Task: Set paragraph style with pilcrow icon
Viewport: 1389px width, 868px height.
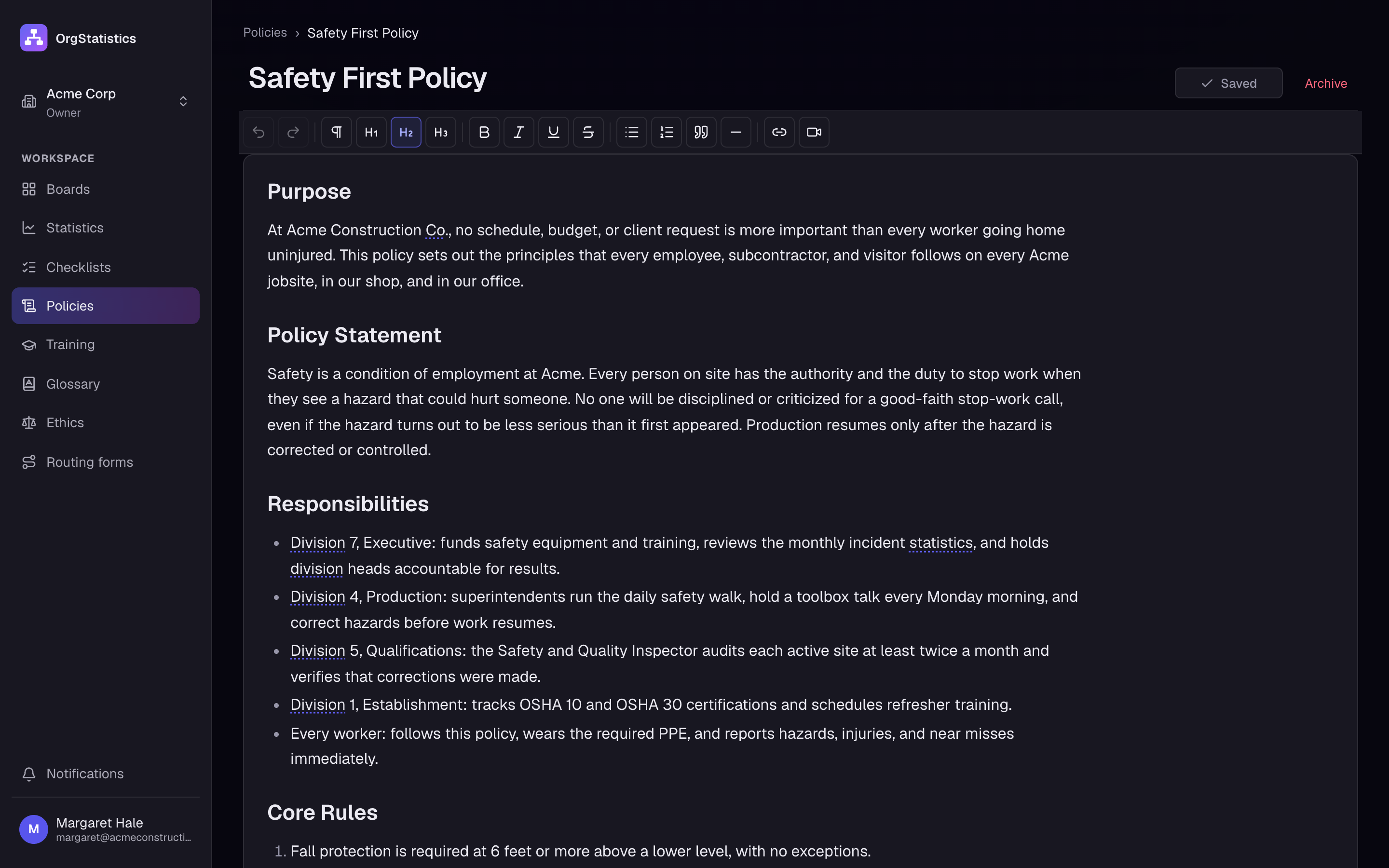Action: [336, 132]
